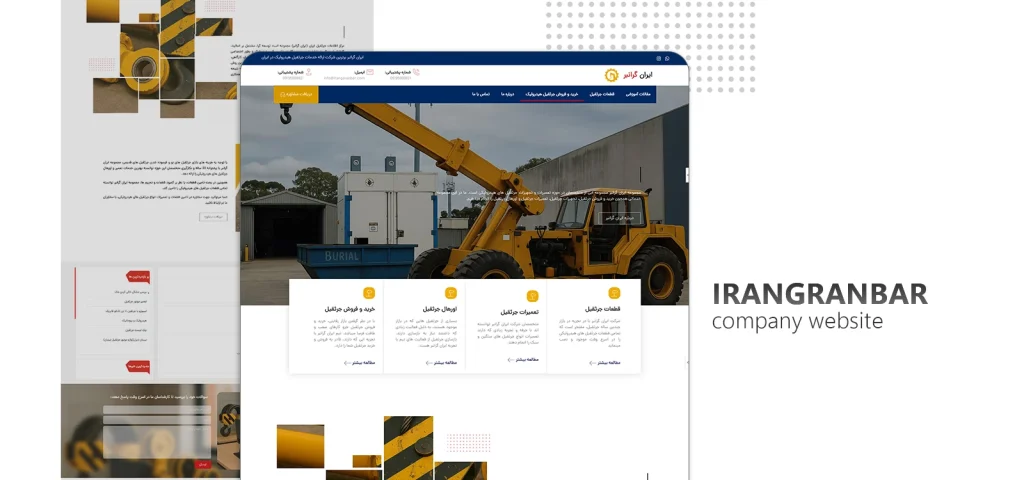1024x480 pixels.
Task: Click the phone icon next to the logo
Action: [416, 73]
